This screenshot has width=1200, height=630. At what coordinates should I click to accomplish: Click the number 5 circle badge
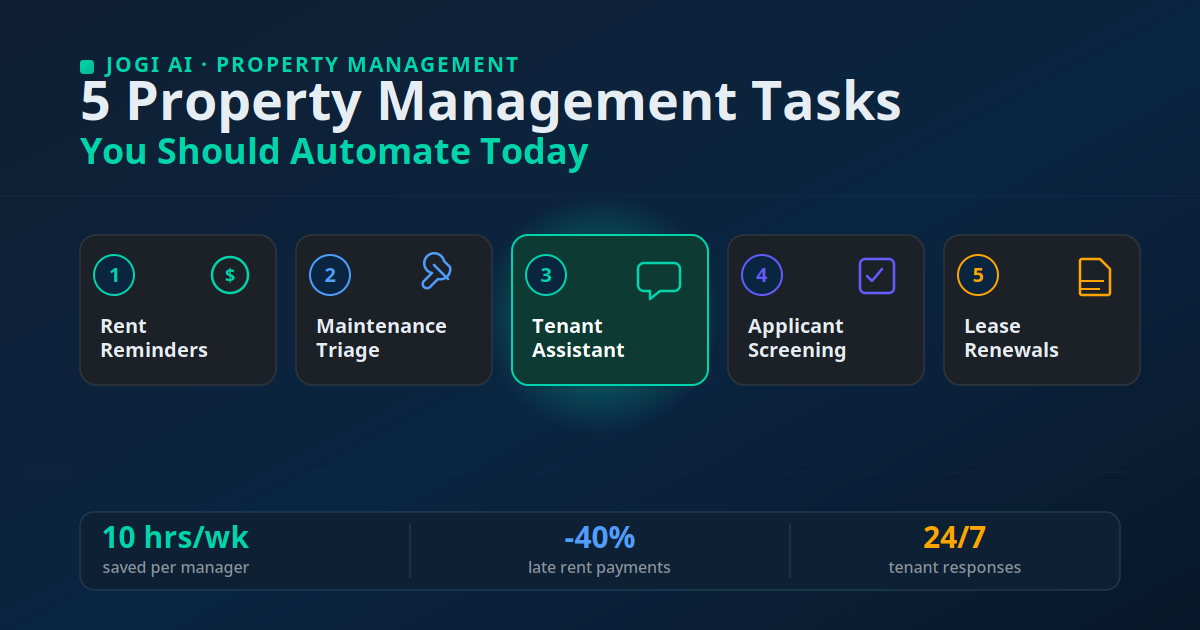[978, 275]
